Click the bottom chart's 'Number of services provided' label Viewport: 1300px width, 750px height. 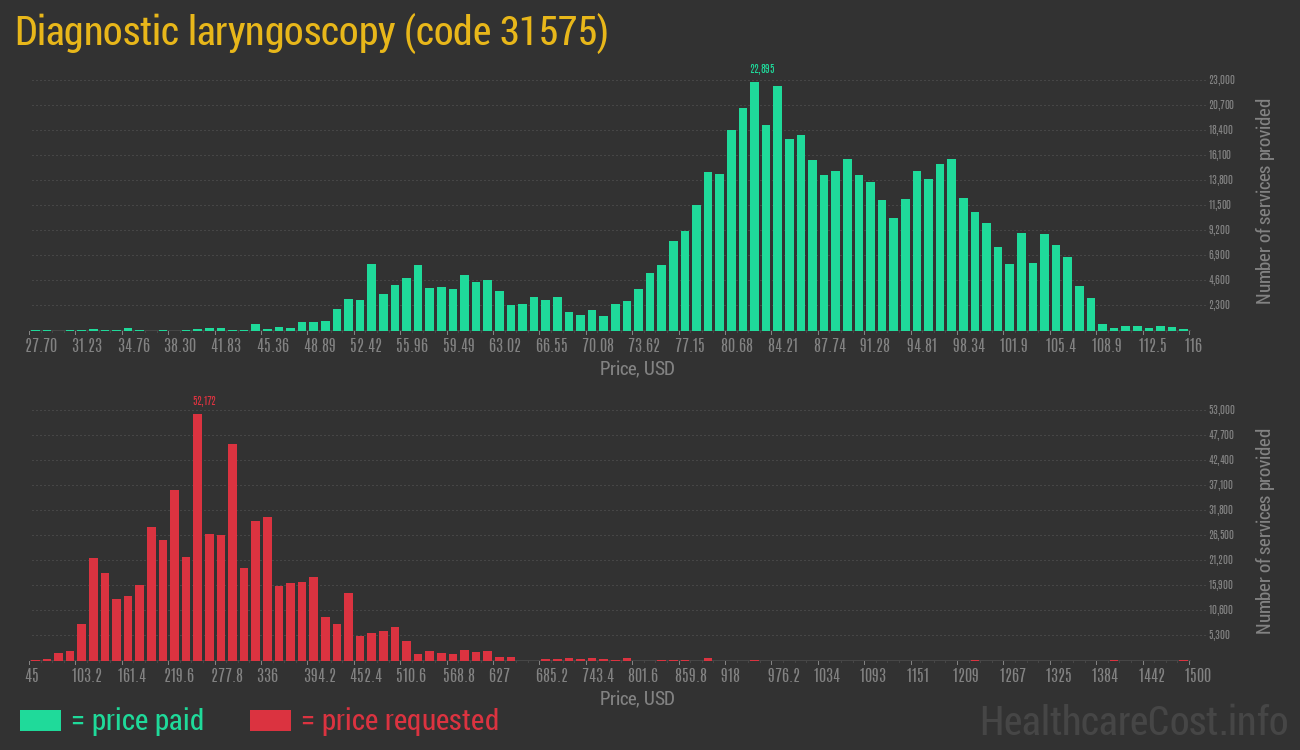(1264, 531)
